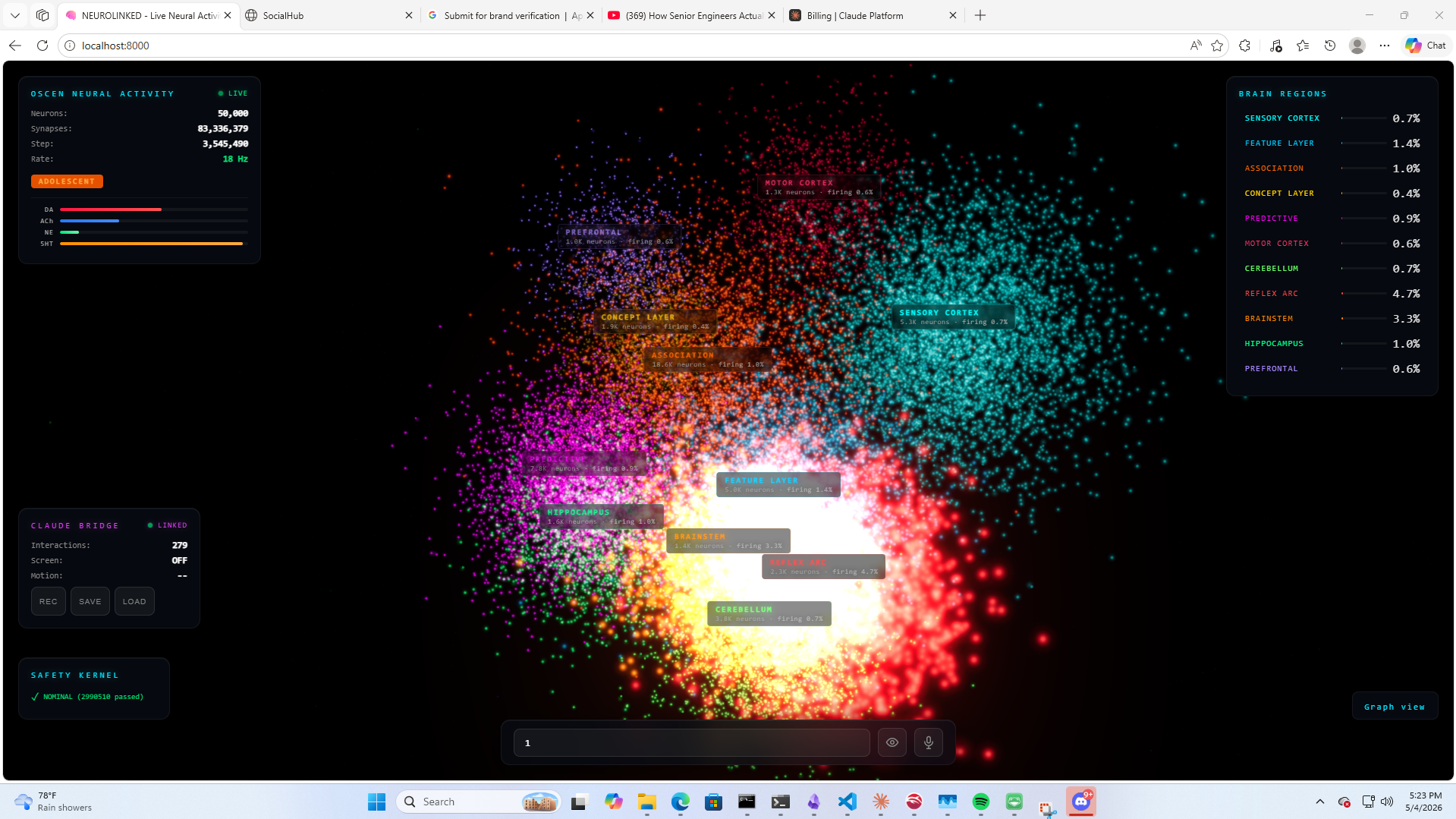Open weather widget showing 78°F
1456x819 pixels.
(53, 802)
